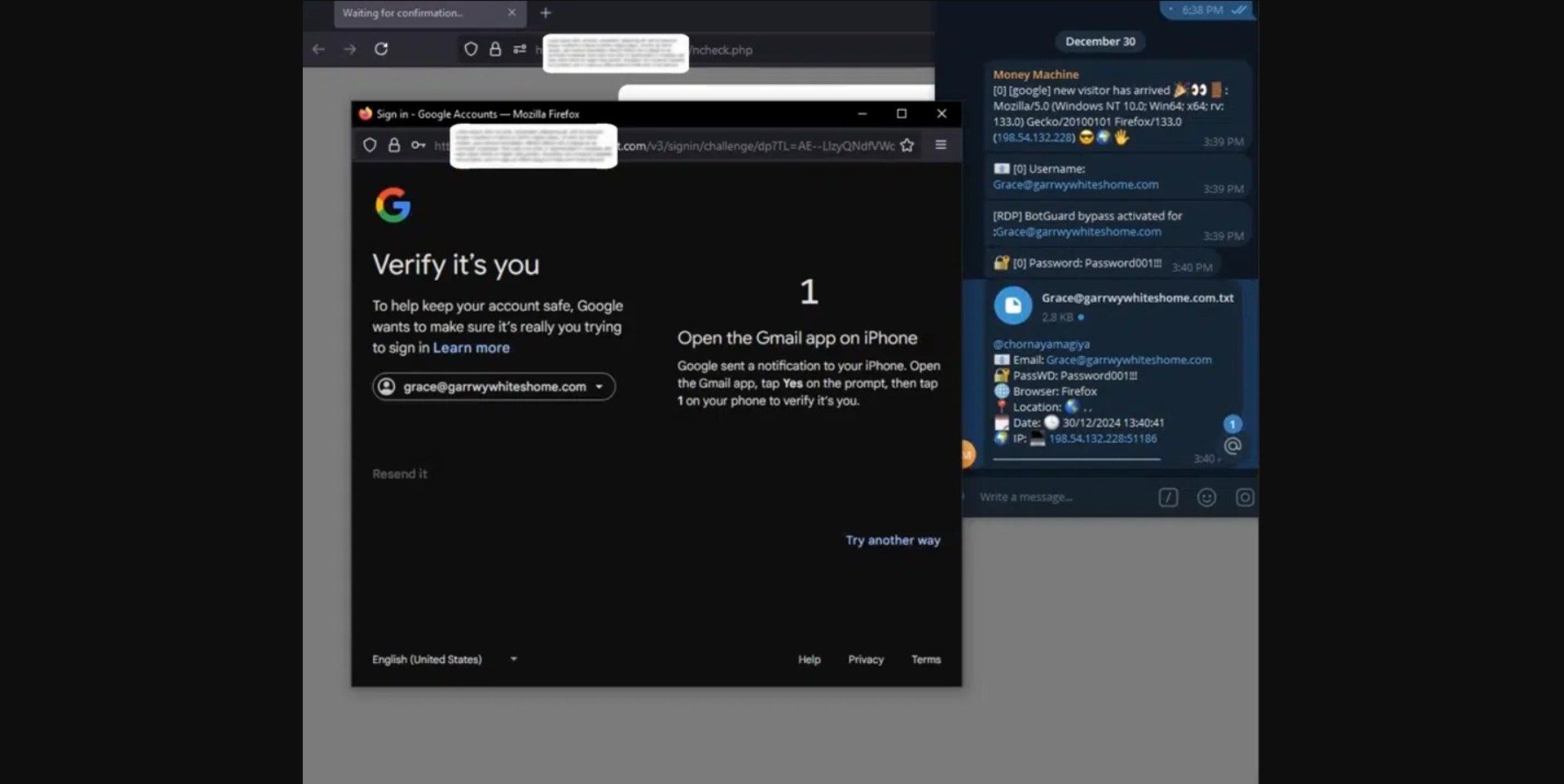Click the shield icon in the popup address bar
Screen dimensions: 1564x784
click(370, 145)
